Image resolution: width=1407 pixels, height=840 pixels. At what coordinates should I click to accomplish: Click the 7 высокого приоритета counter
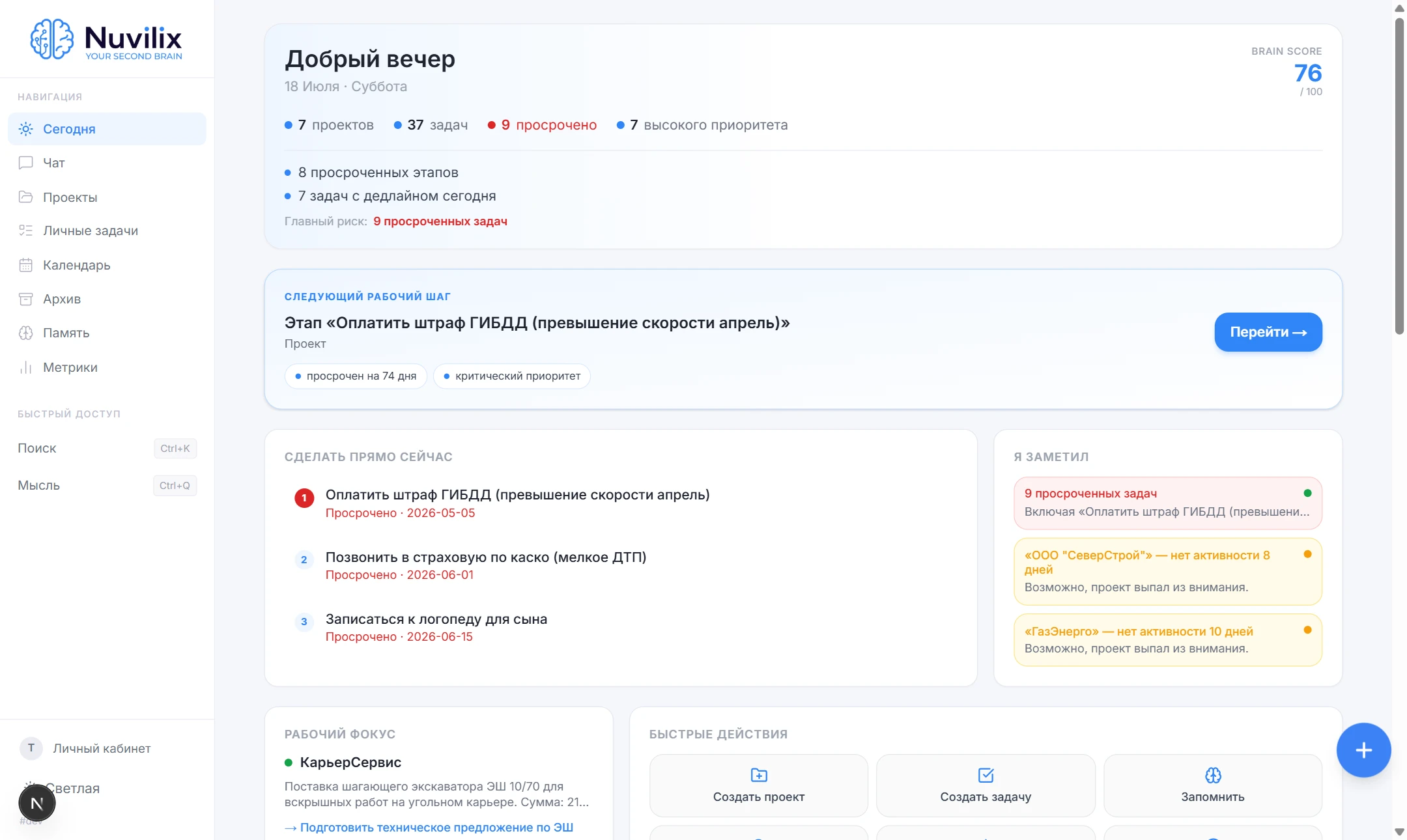pos(702,125)
